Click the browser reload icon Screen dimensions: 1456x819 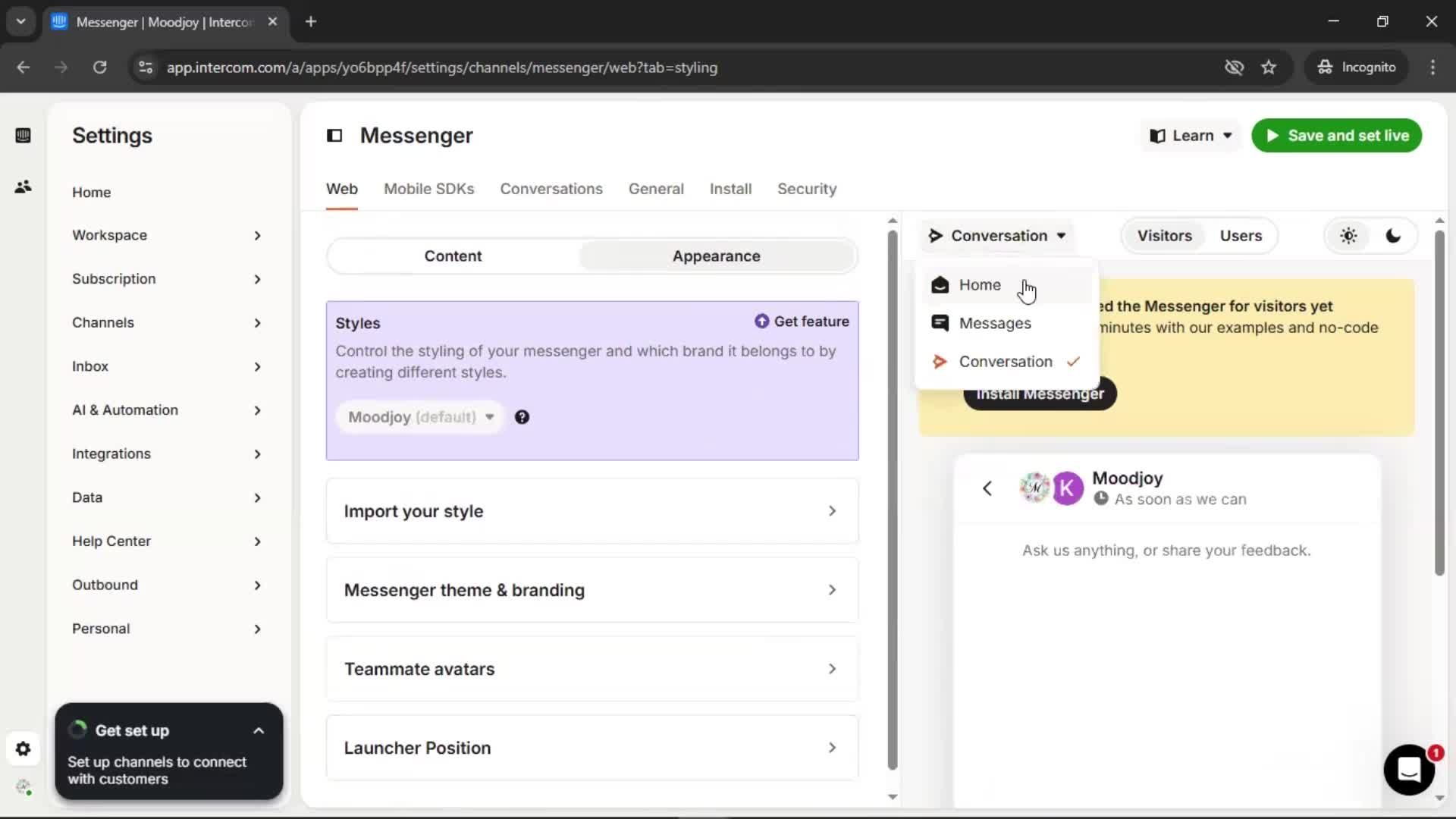point(99,67)
